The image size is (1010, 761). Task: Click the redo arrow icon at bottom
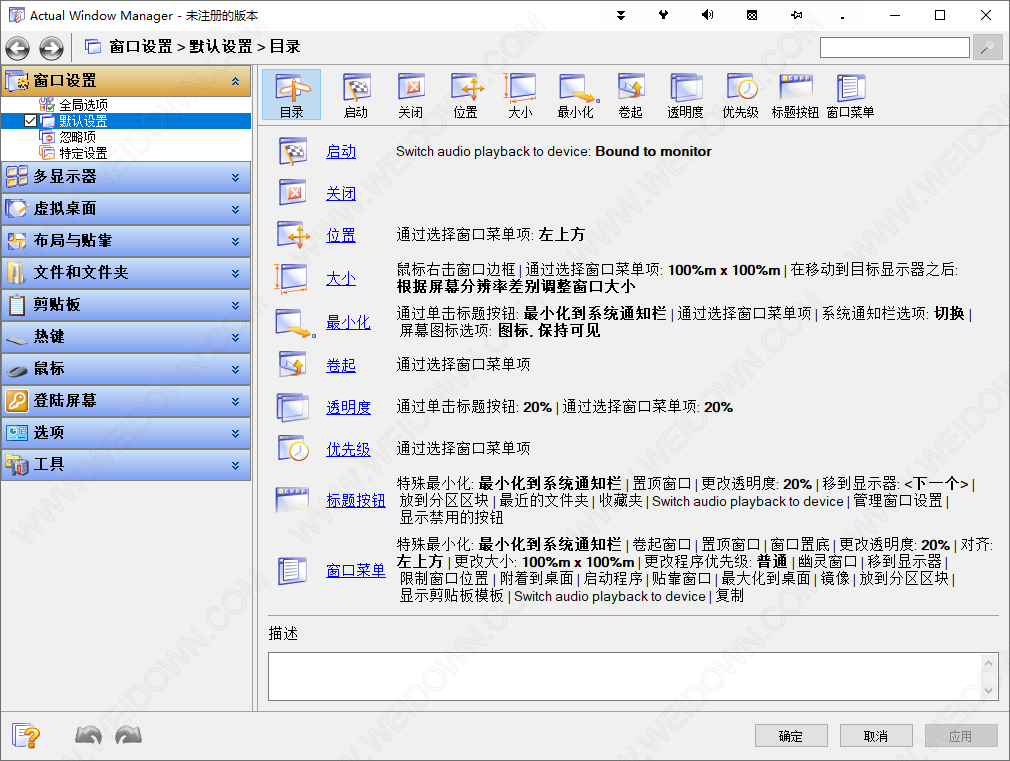tap(128, 735)
